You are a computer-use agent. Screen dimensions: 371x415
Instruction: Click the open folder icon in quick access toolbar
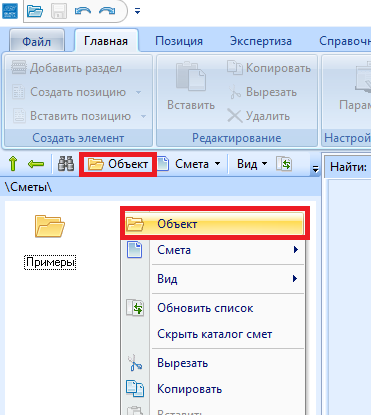coord(35,11)
